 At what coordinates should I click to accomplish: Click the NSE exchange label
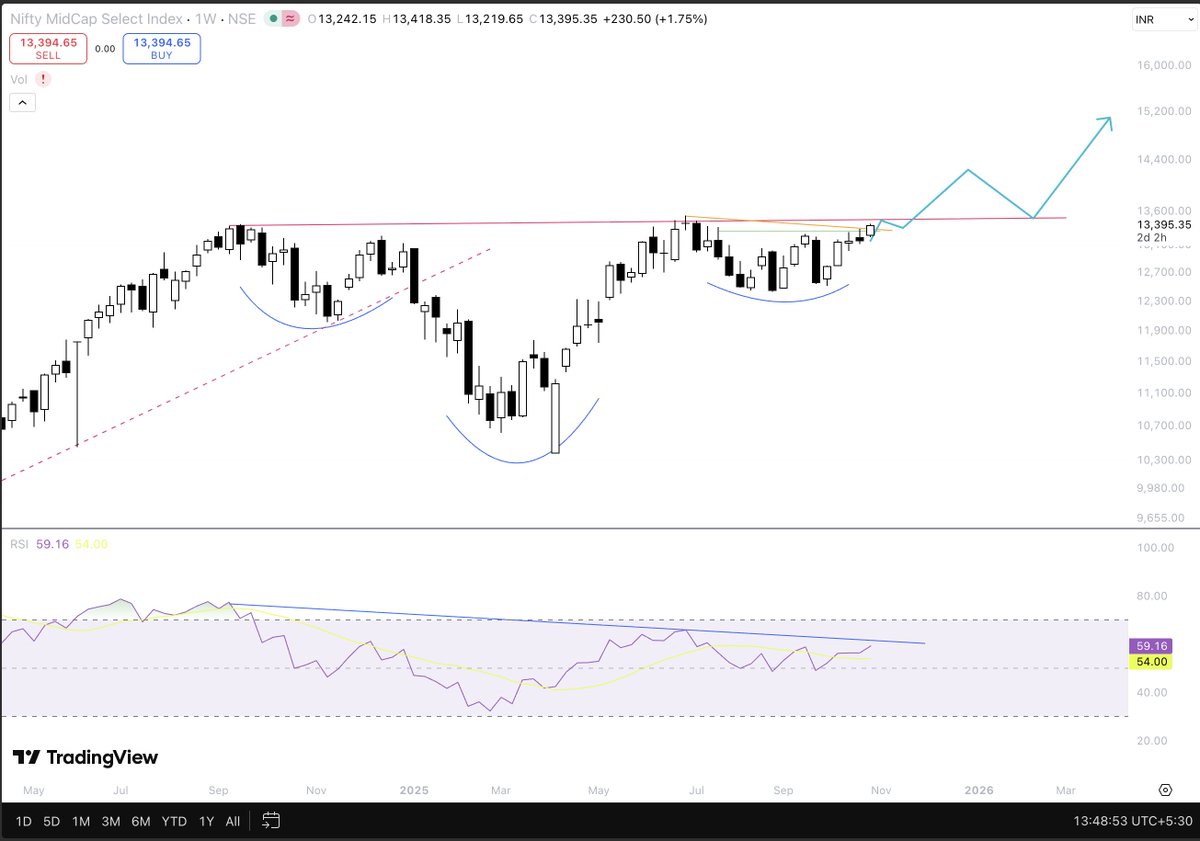244,19
